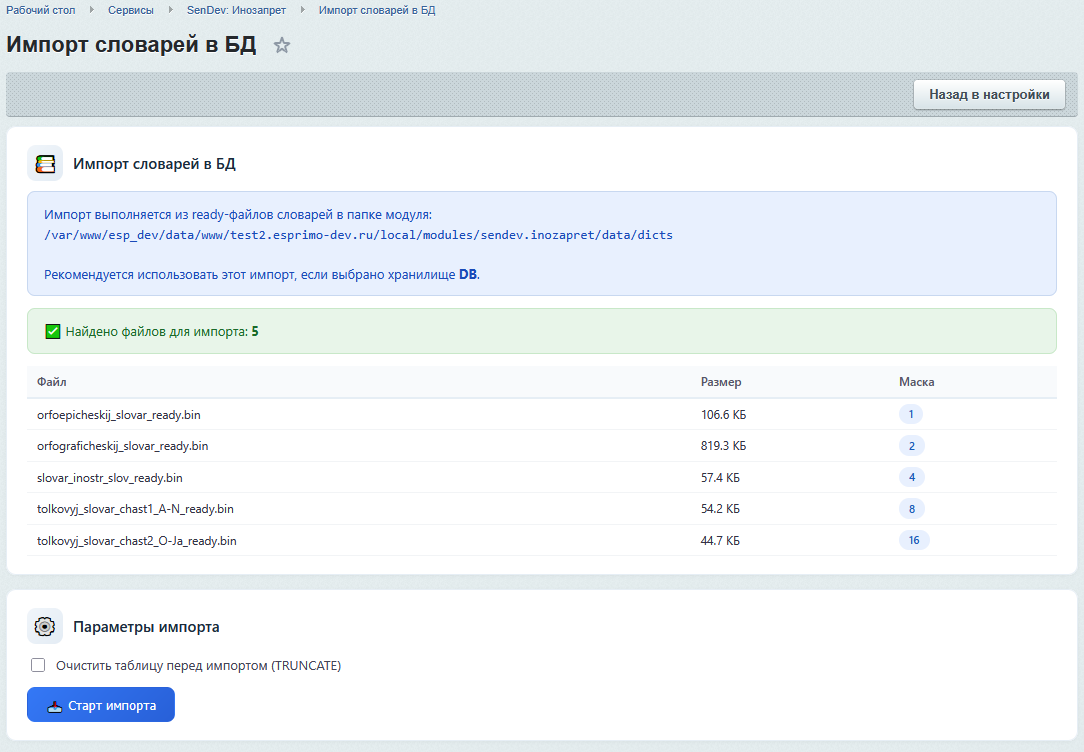This screenshot has width=1084, height=752.
Task: Click the books icon beside import heading
Action: (45, 163)
